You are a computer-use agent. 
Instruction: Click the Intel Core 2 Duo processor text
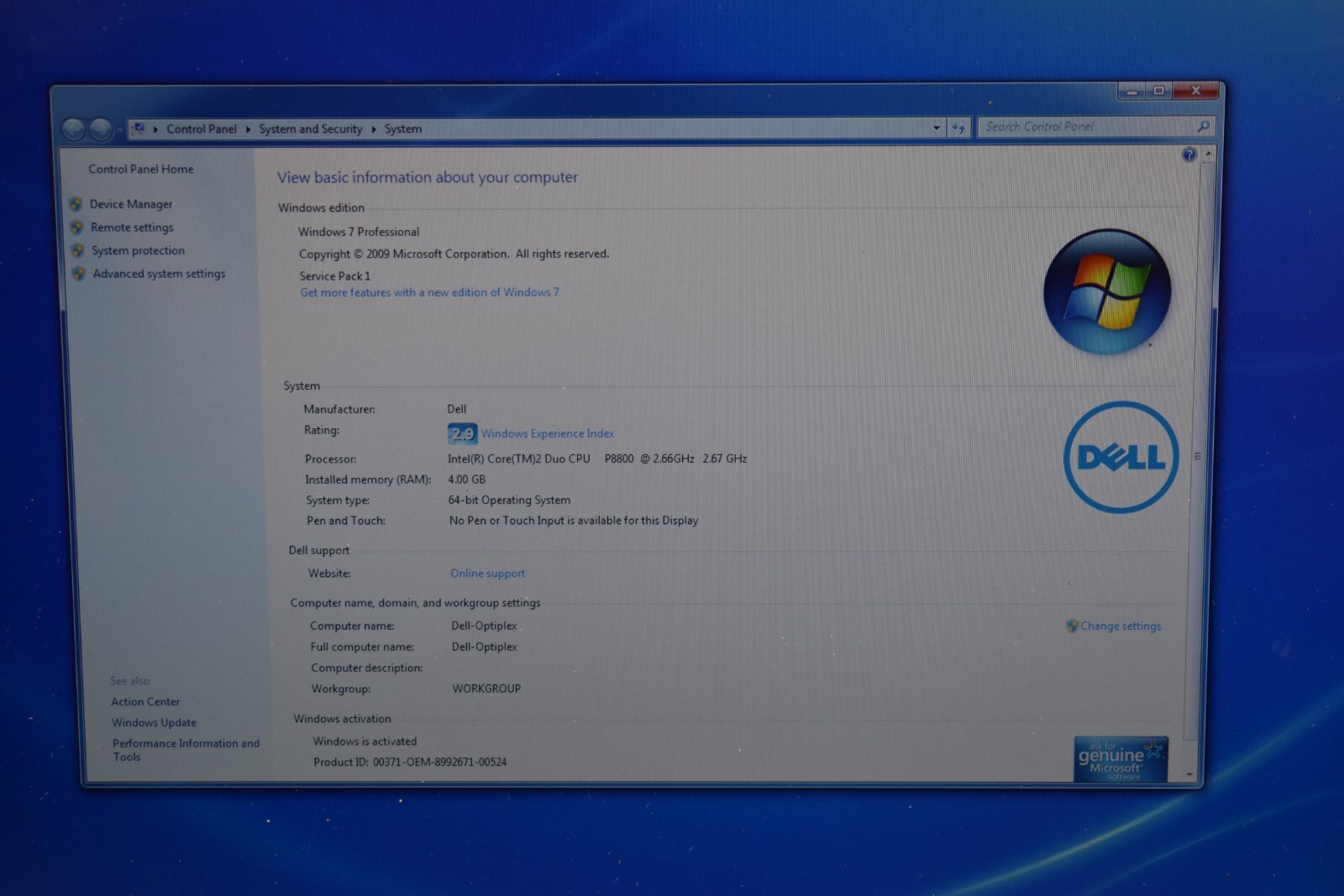pyautogui.click(x=597, y=458)
